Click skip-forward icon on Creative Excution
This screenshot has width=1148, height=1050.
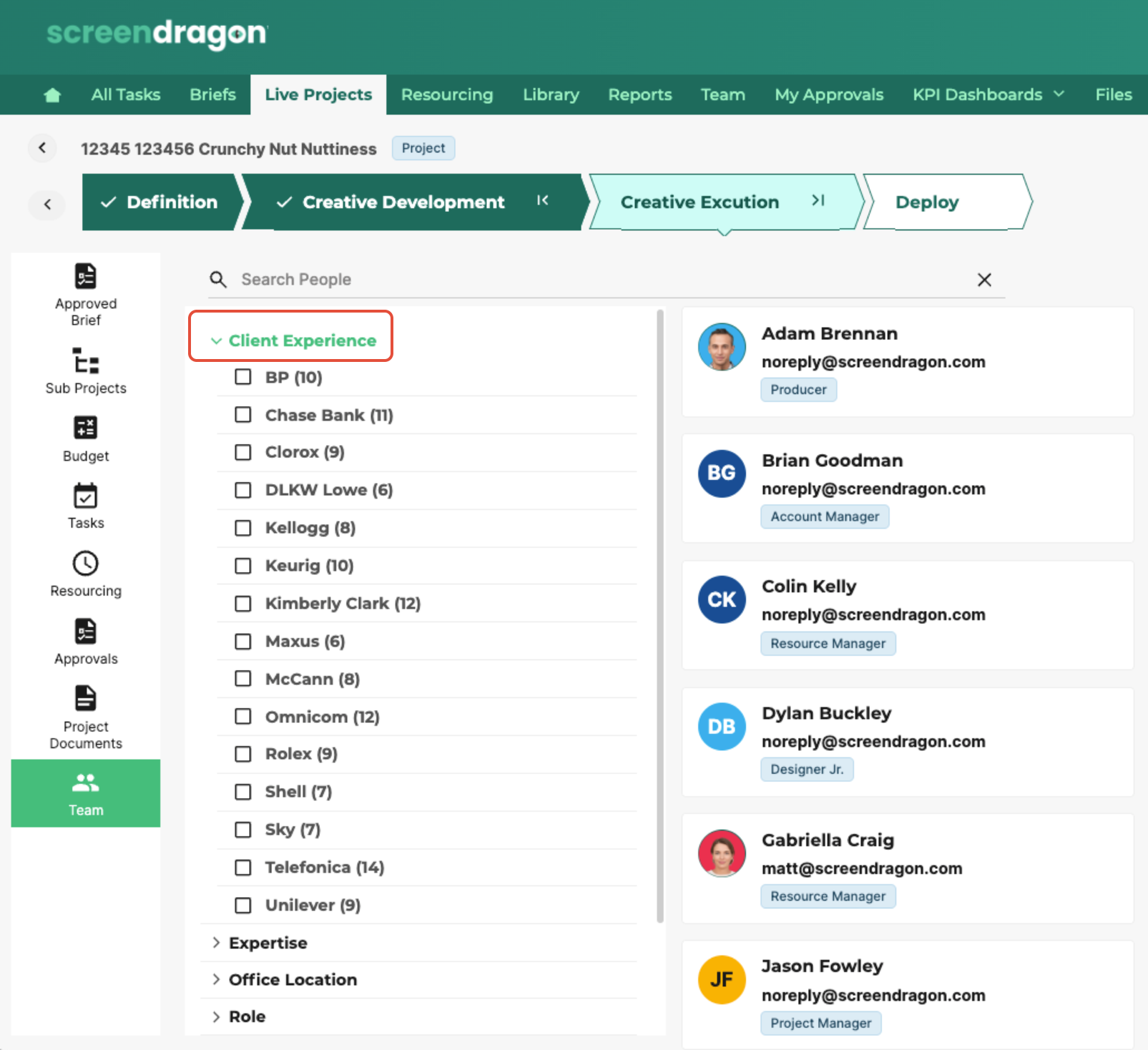point(818,201)
